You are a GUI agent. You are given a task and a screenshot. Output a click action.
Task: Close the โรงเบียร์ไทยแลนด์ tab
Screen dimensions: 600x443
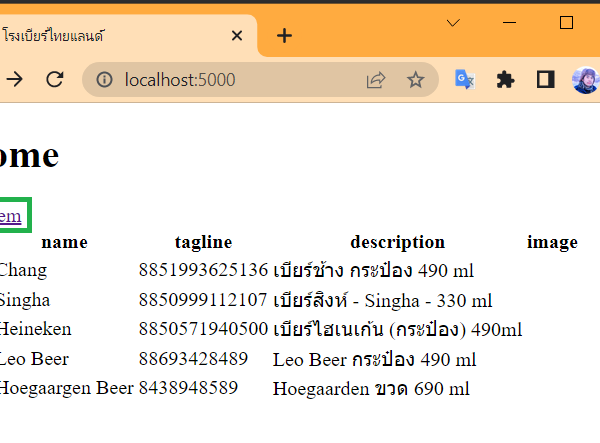point(237,36)
